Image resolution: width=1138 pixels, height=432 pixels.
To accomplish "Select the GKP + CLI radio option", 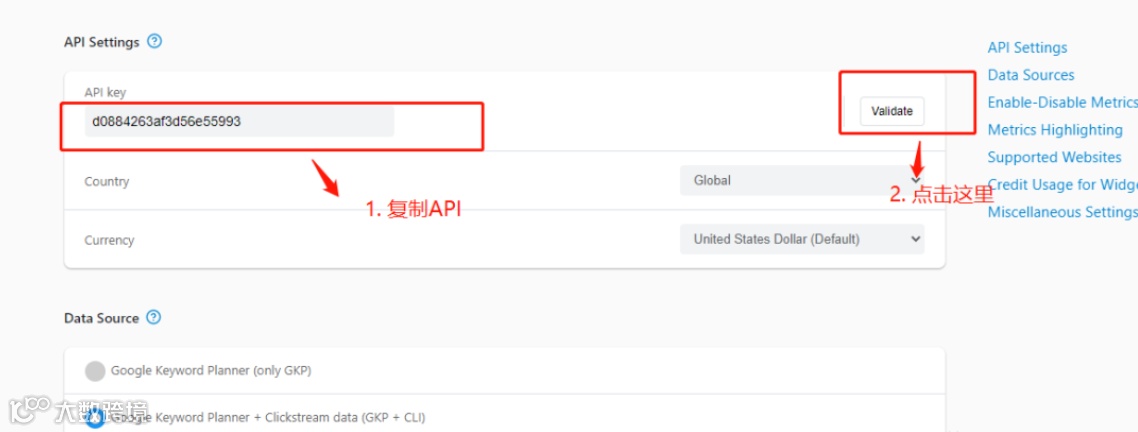I will pyautogui.click(x=95, y=419).
